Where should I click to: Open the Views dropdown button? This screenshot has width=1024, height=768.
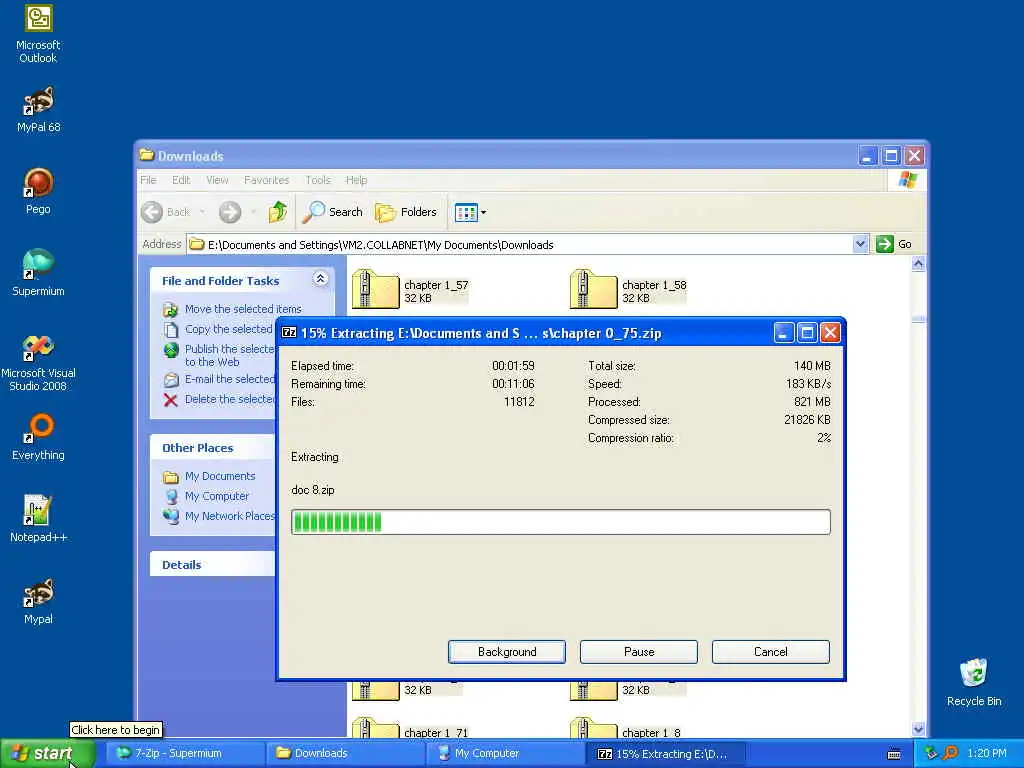[x=470, y=212]
